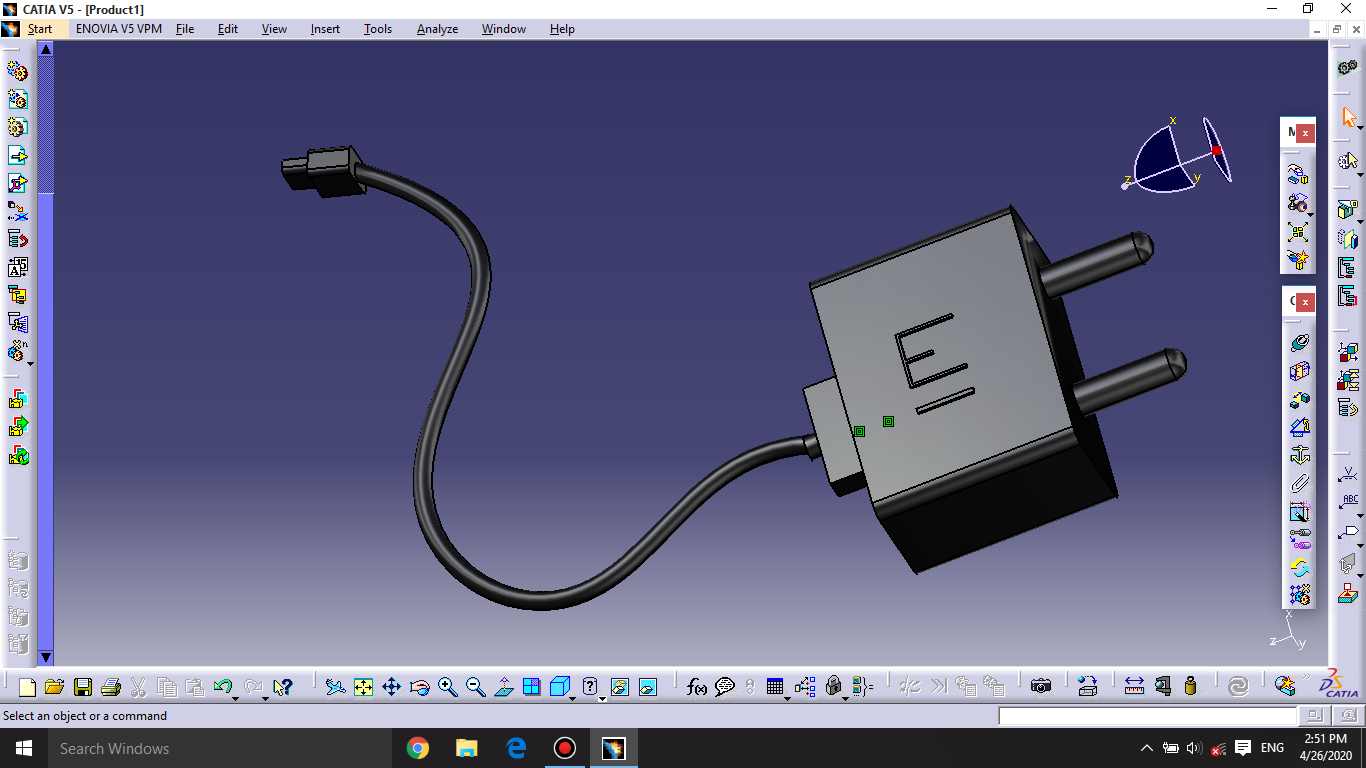Screen dimensions: 1366x768
Task: Click the Fix Component anchor icon
Action: [1299, 455]
